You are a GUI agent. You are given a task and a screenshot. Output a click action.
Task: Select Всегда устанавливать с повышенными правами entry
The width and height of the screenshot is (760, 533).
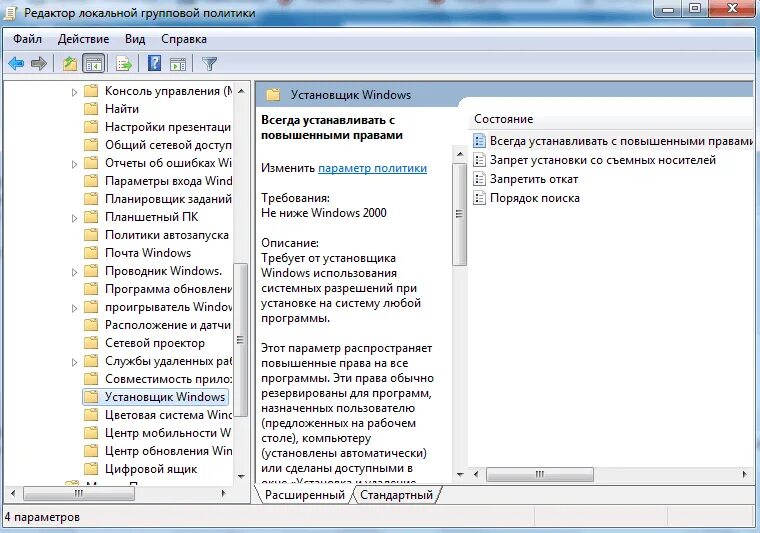tap(621, 141)
